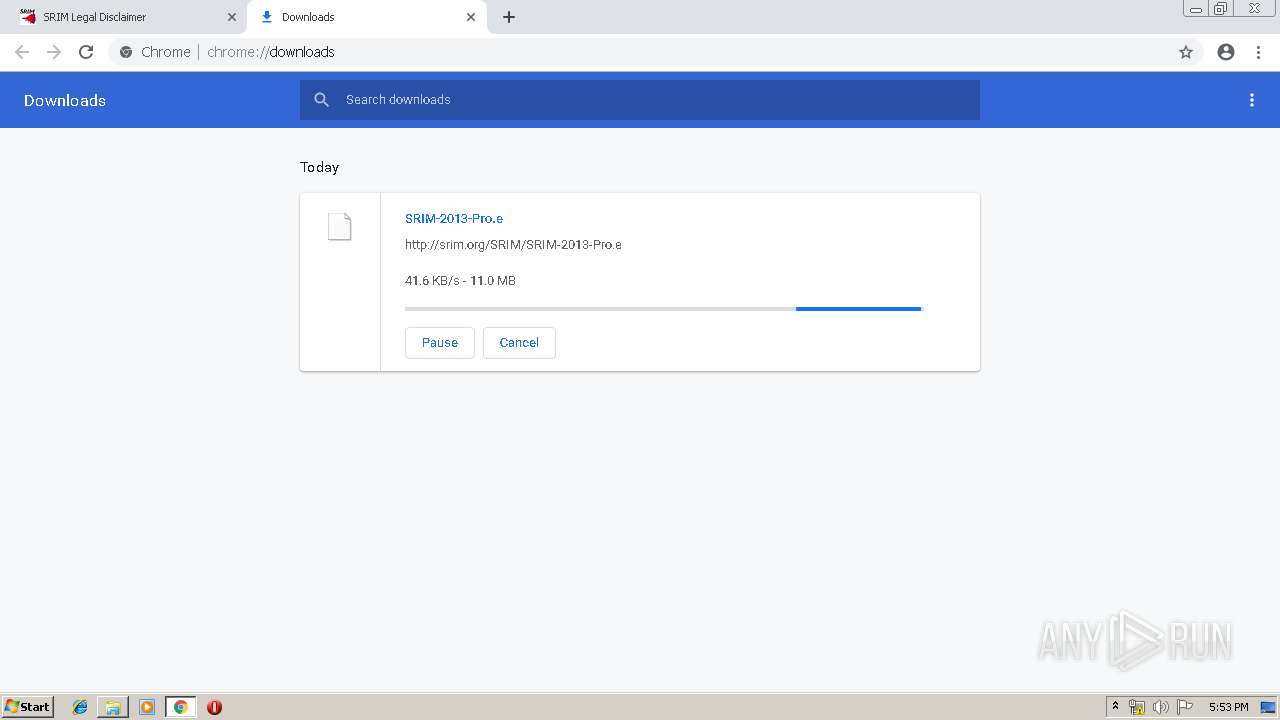Click the Downloads page title

[x=65, y=100]
